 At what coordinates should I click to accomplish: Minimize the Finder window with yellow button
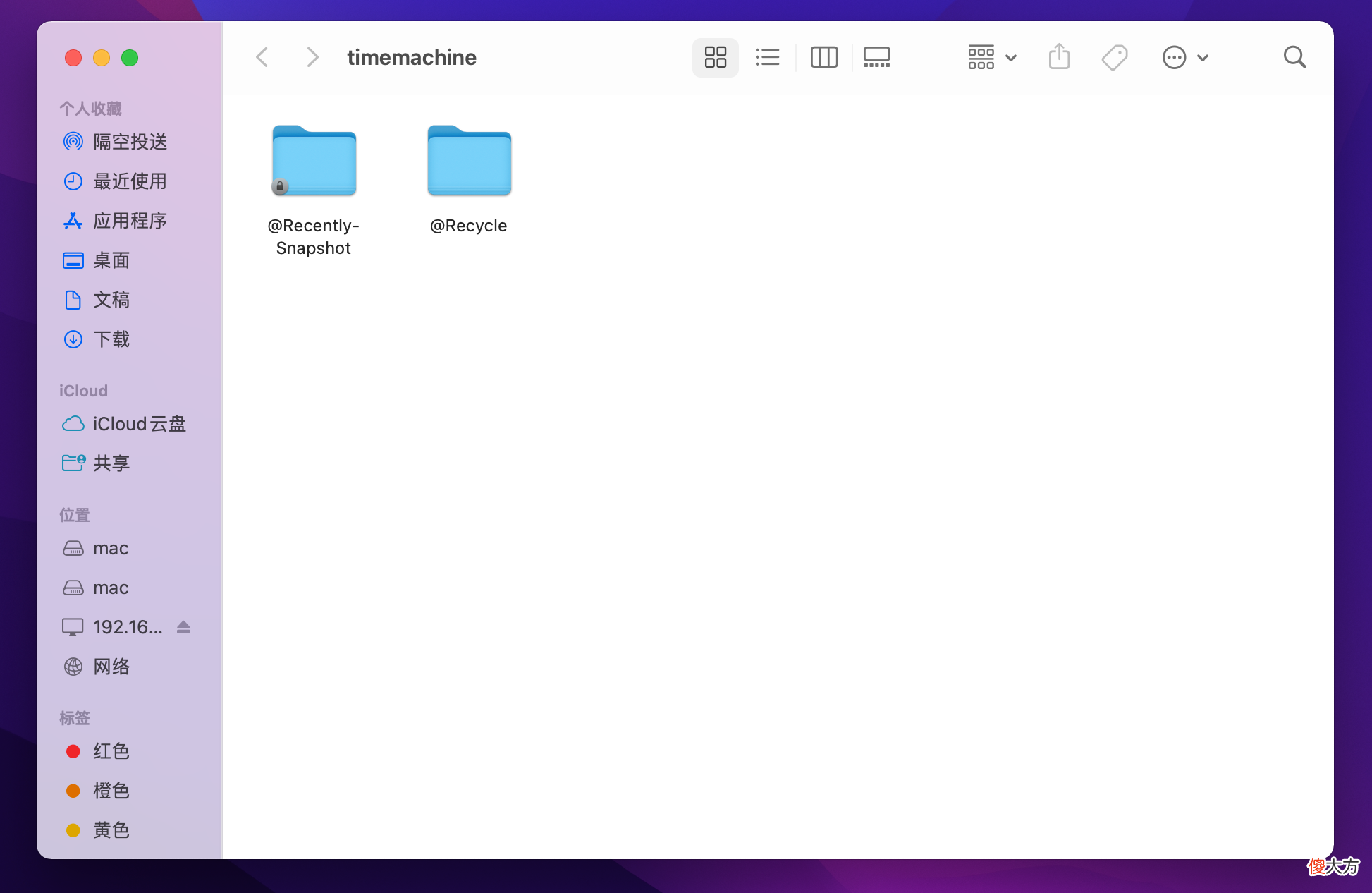click(102, 58)
